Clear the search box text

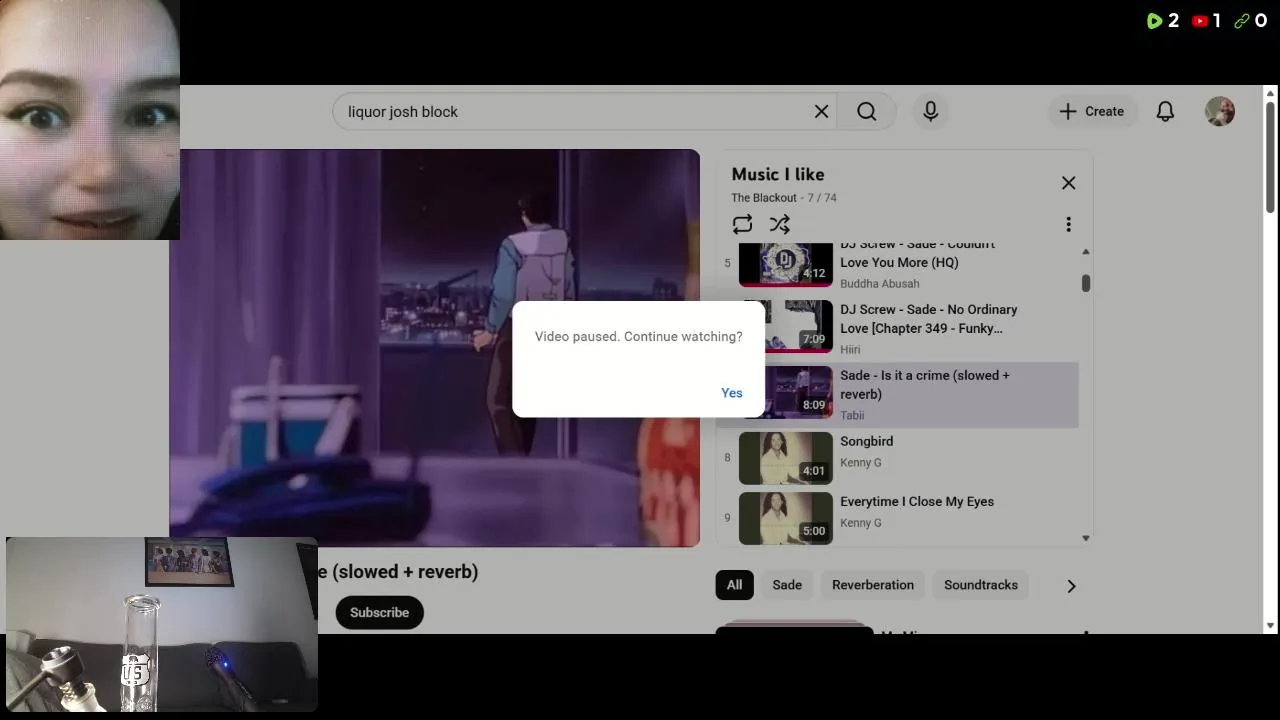point(821,112)
